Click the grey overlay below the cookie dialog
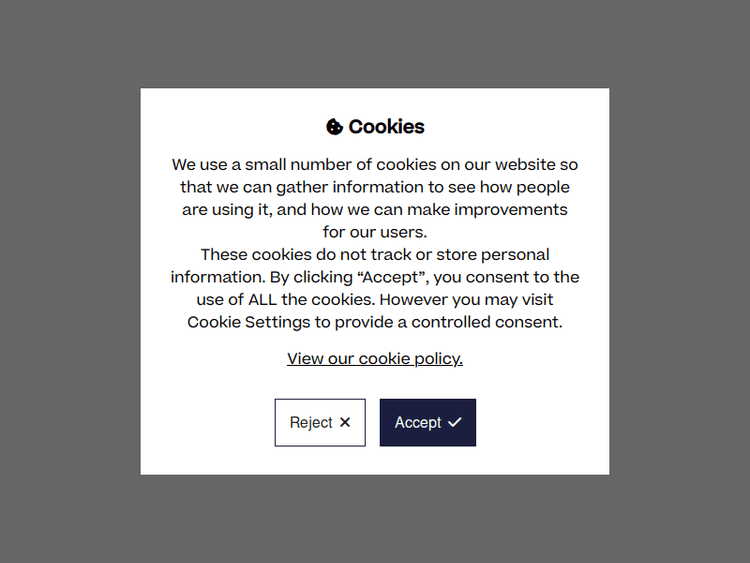The width and height of the screenshot is (750, 563). tap(375, 518)
